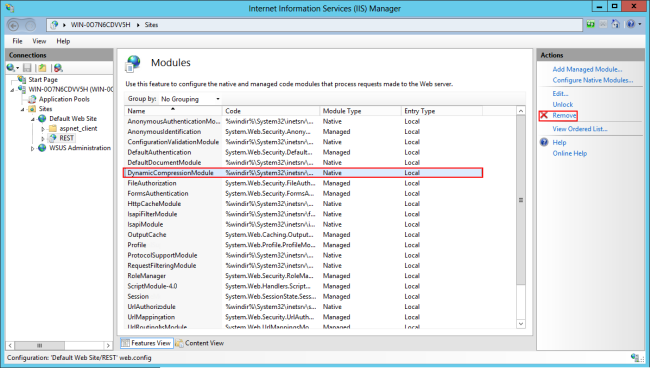Viewport: 650px width, 368px height.
Task: Click the Start Page icon in tree
Action: tap(22, 79)
